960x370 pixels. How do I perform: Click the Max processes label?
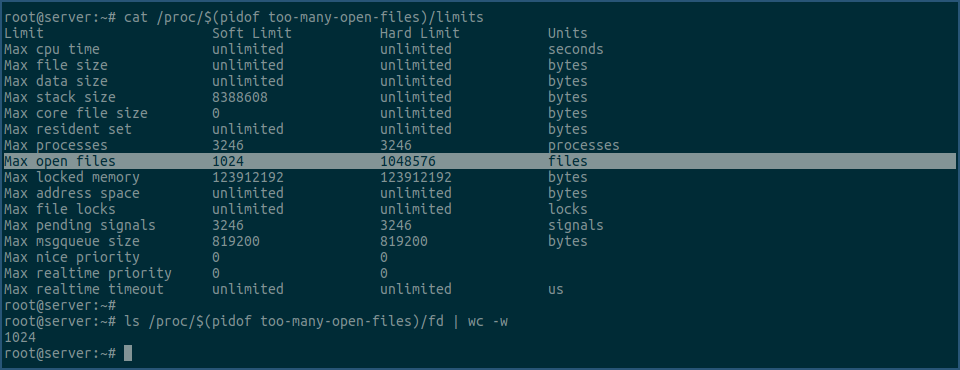coord(56,145)
